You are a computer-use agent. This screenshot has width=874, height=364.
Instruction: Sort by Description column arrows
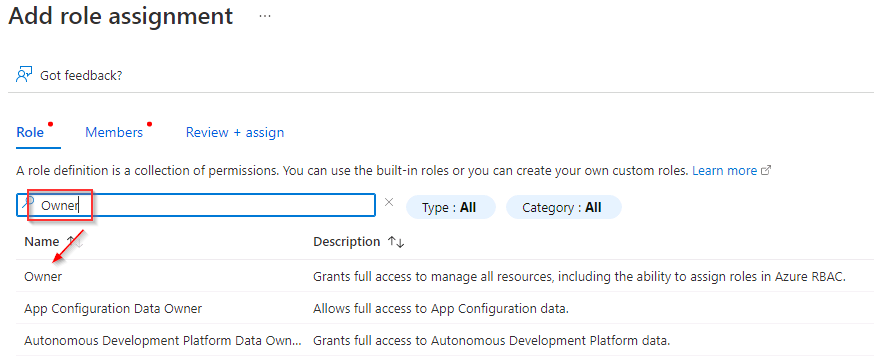(x=396, y=242)
